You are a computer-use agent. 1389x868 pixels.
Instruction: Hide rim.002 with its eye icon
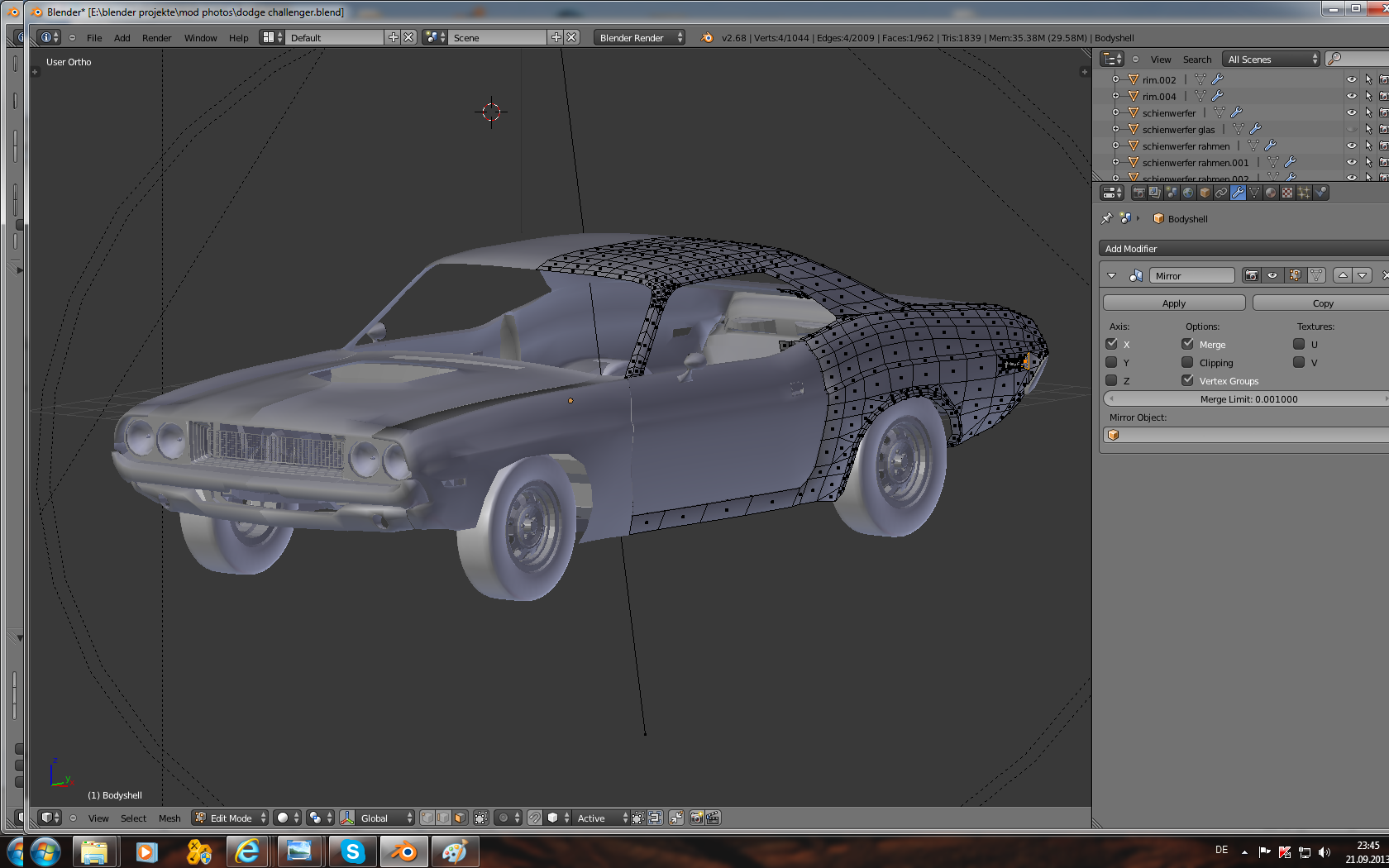(1352, 80)
